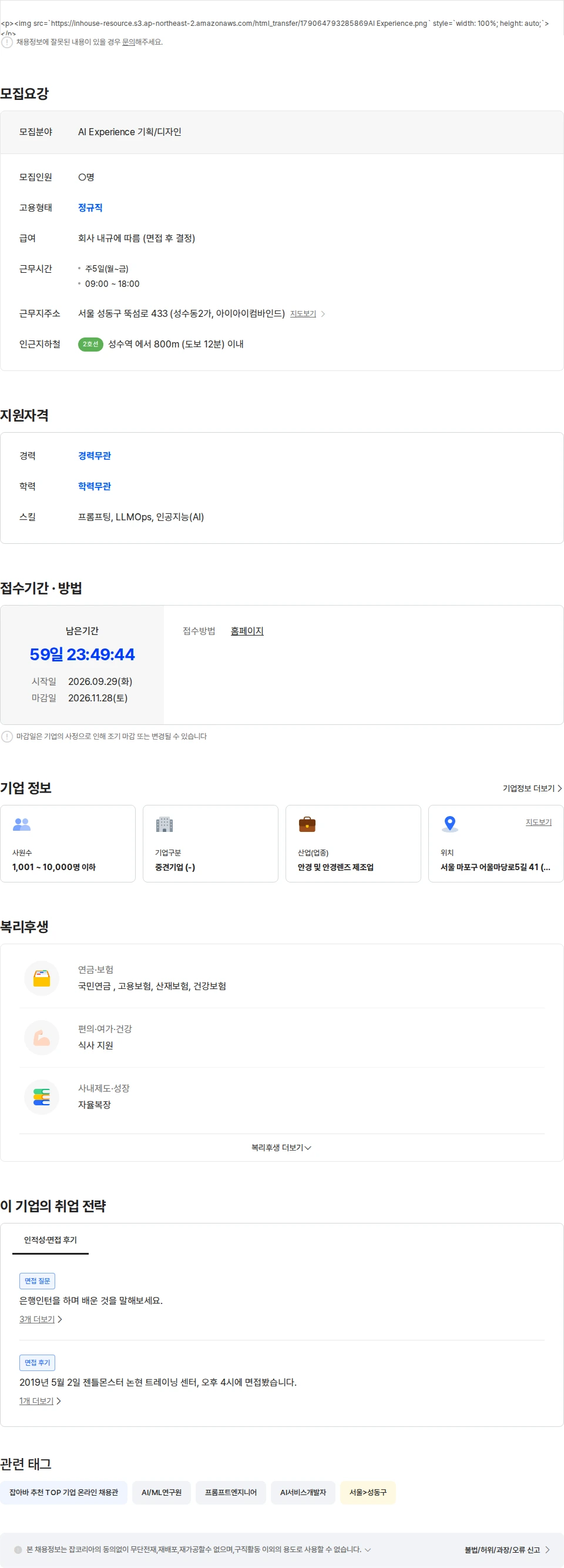The width and height of the screenshot is (564, 1568).
Task: Click the 학력무관 education link
Action: [x=95, y=486]
